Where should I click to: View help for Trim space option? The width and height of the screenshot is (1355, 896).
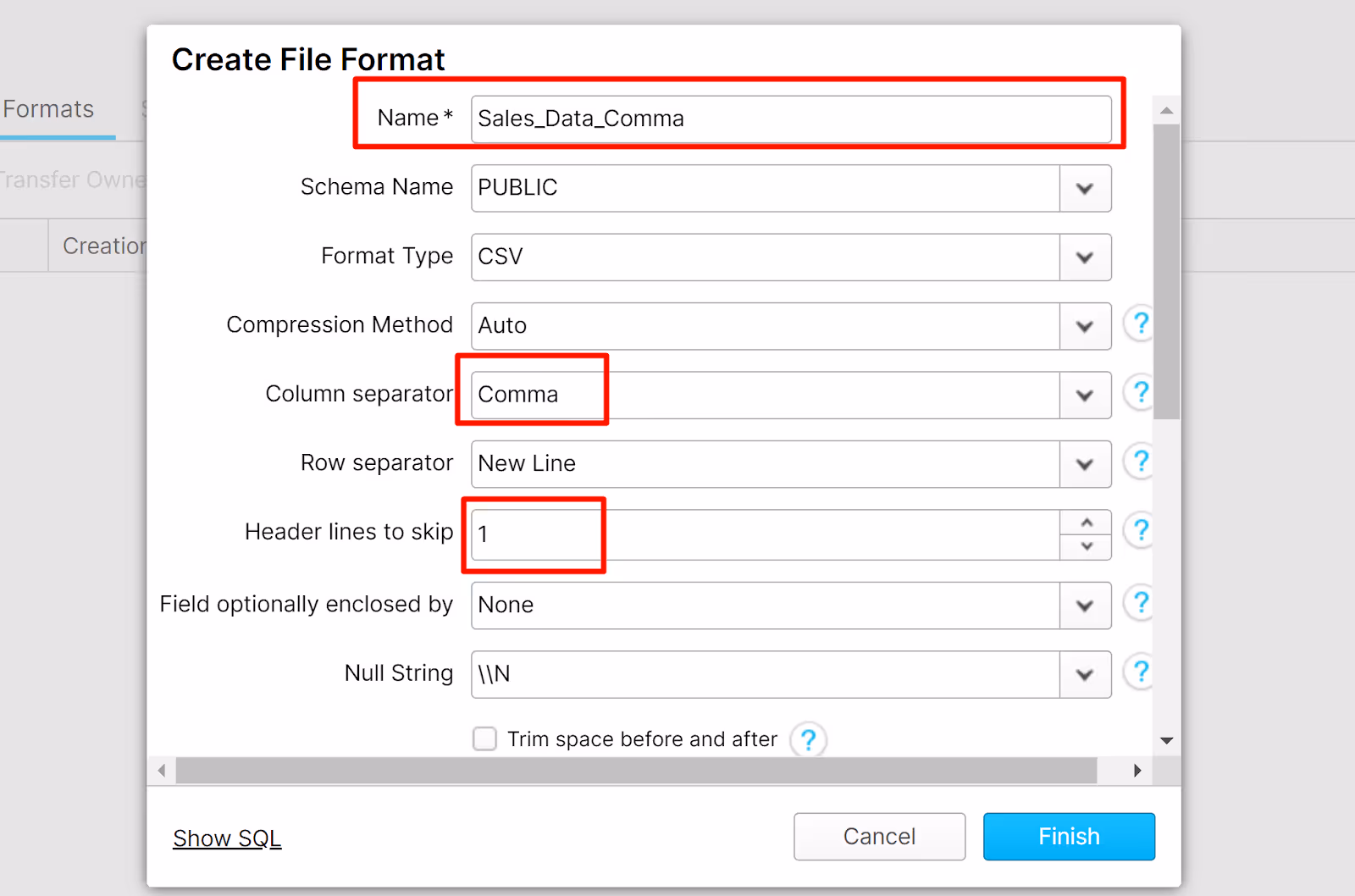pyautogui.click(x=809, y=738)
